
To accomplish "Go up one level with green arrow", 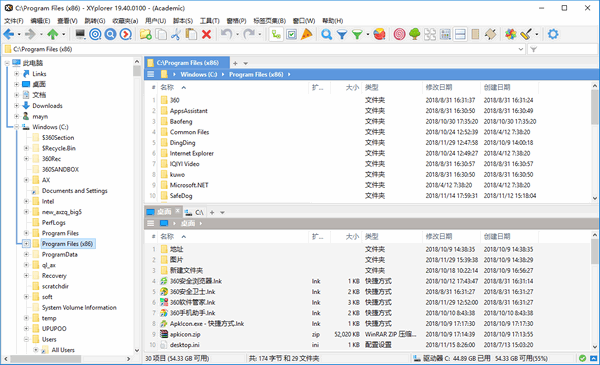I will pos(53,34).
